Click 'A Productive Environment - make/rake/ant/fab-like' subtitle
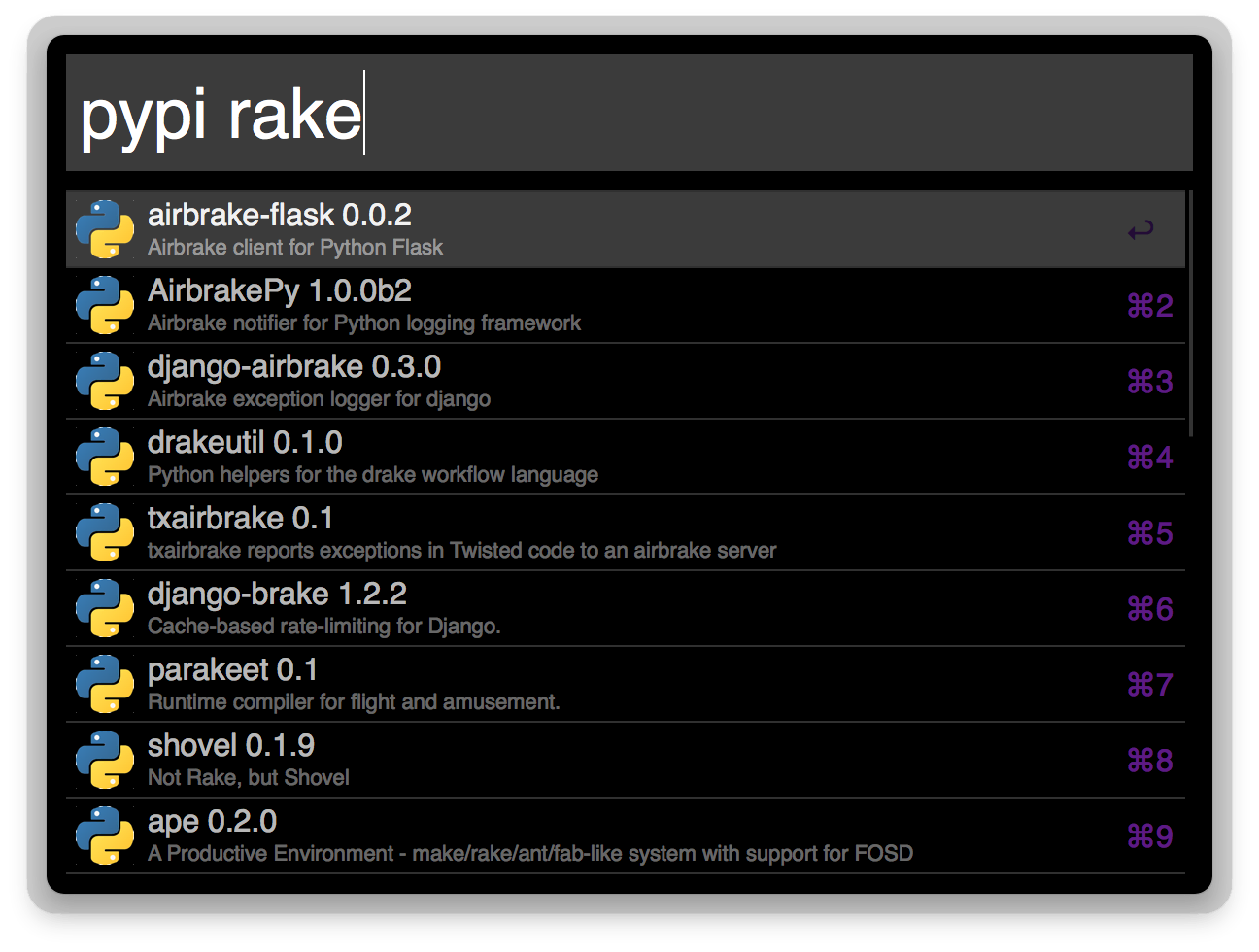Screen dimensions: 1259x952 [530, 854]
